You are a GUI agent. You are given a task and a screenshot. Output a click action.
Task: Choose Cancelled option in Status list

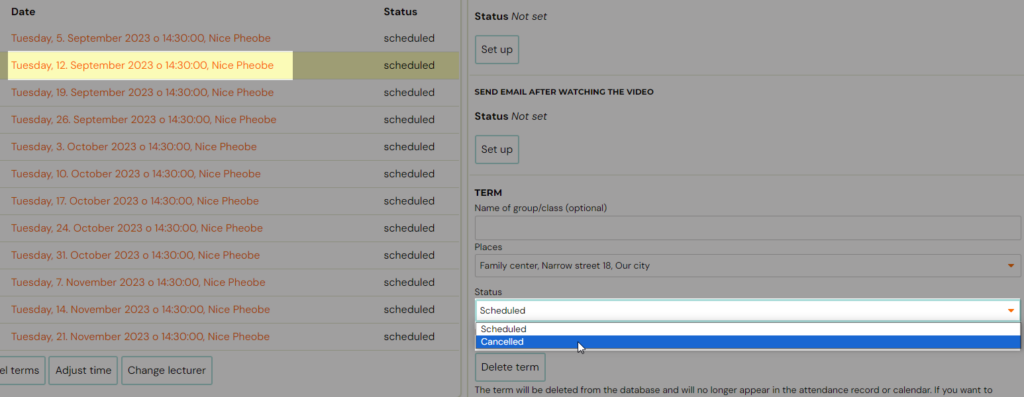[x=748, y=342]
